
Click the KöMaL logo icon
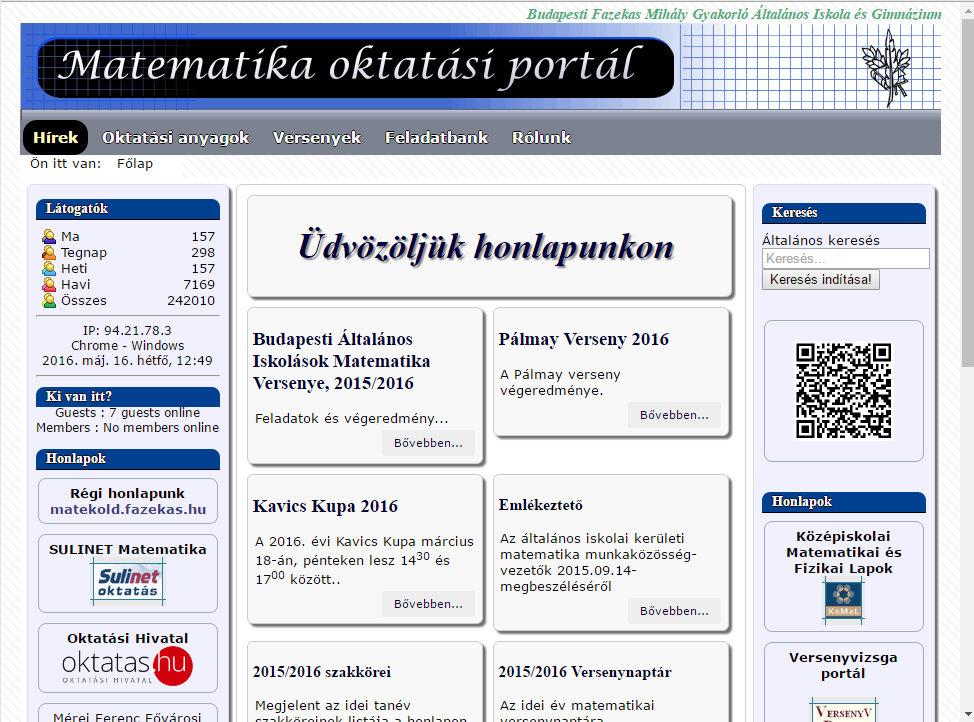[843, 600]
